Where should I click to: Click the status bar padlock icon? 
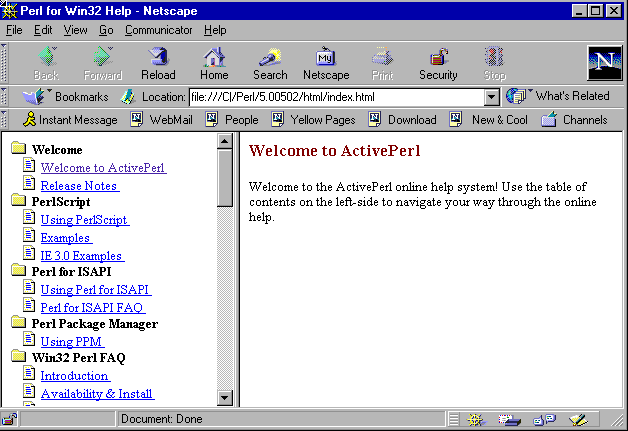10,419
